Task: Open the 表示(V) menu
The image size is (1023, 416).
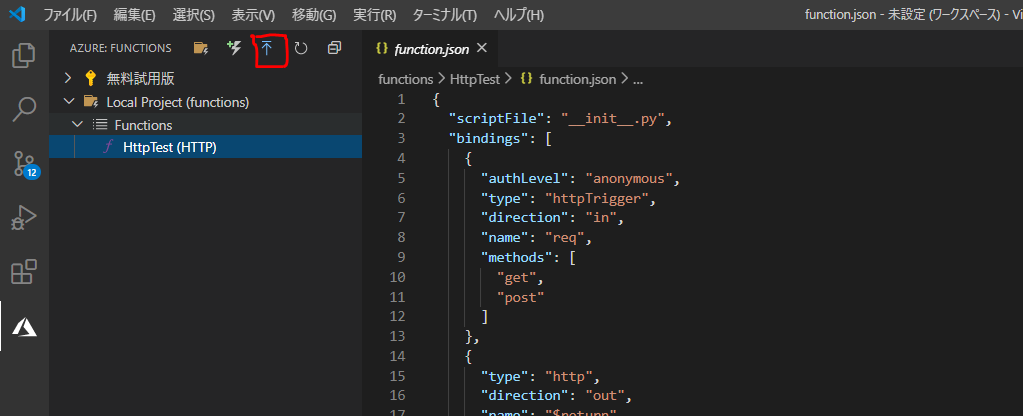Action: [253, 15]
